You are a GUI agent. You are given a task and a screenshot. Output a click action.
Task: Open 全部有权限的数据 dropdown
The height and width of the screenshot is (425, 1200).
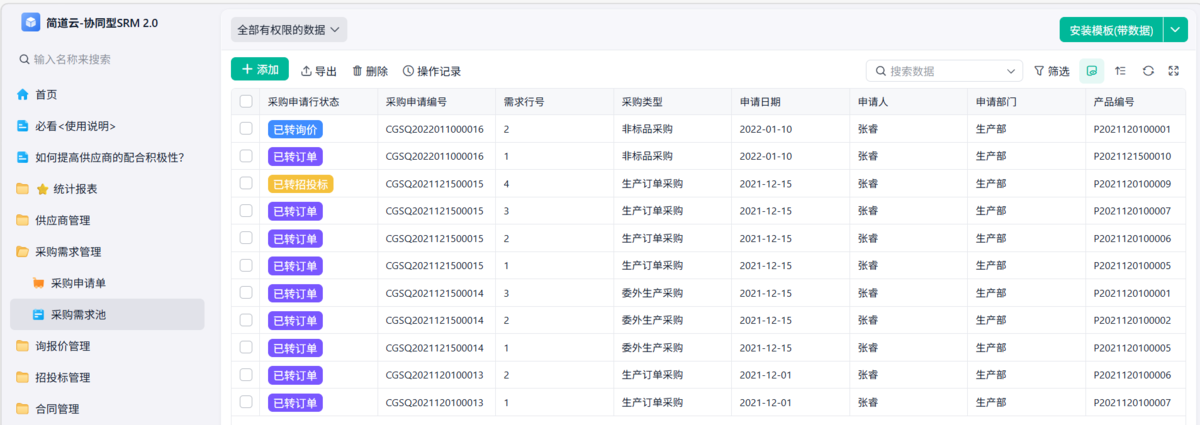click(289, 30)
